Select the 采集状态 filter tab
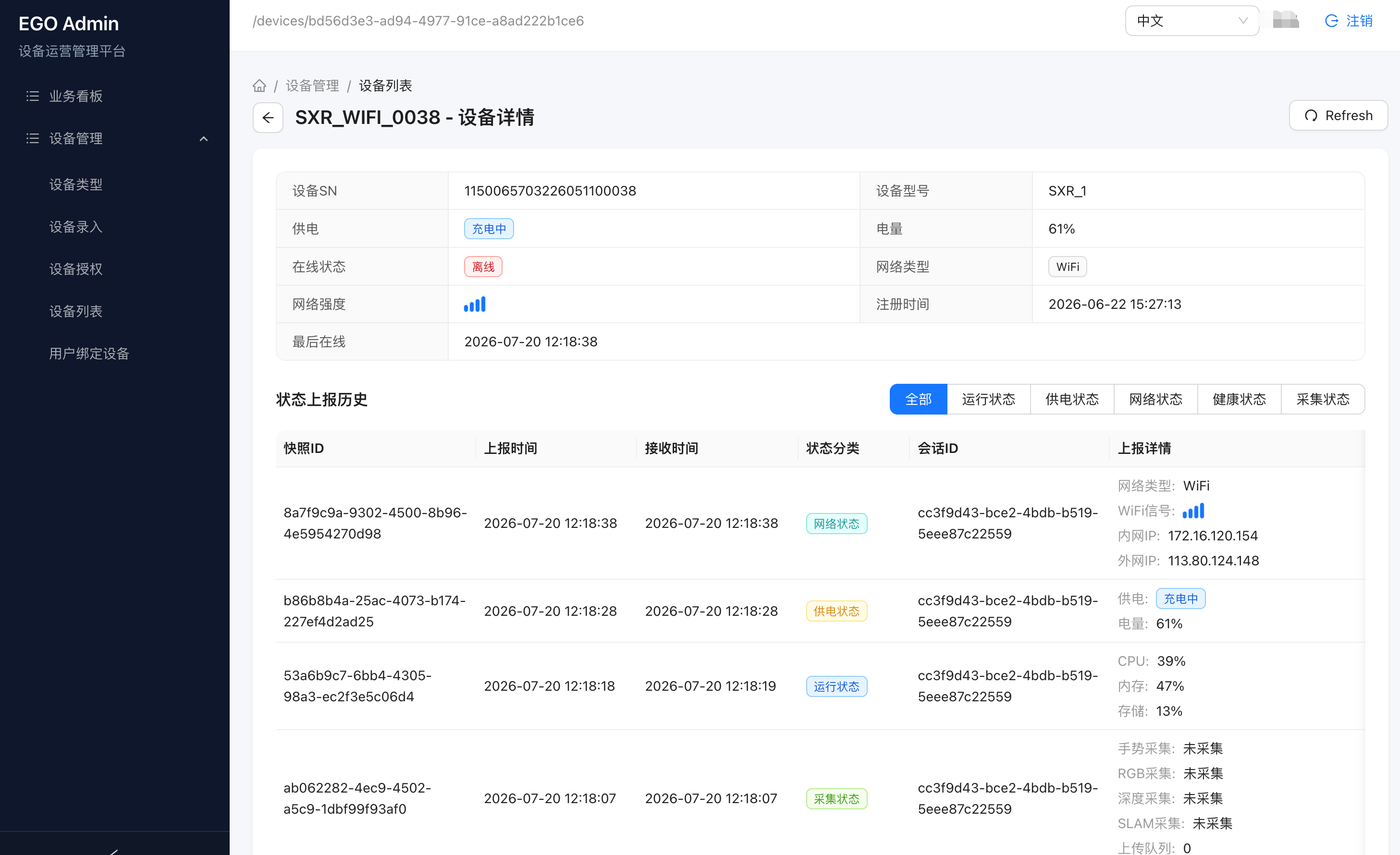 (1323, 399)
